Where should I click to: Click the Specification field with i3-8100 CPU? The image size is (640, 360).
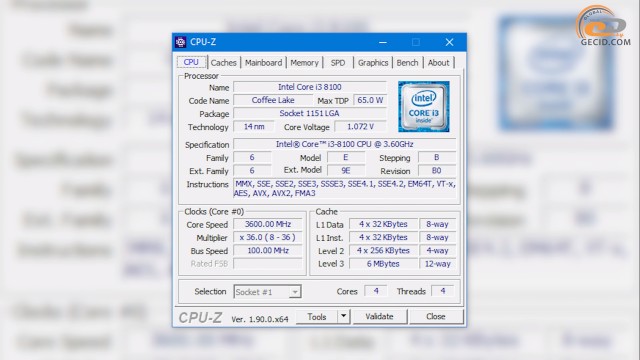(344, 144)
